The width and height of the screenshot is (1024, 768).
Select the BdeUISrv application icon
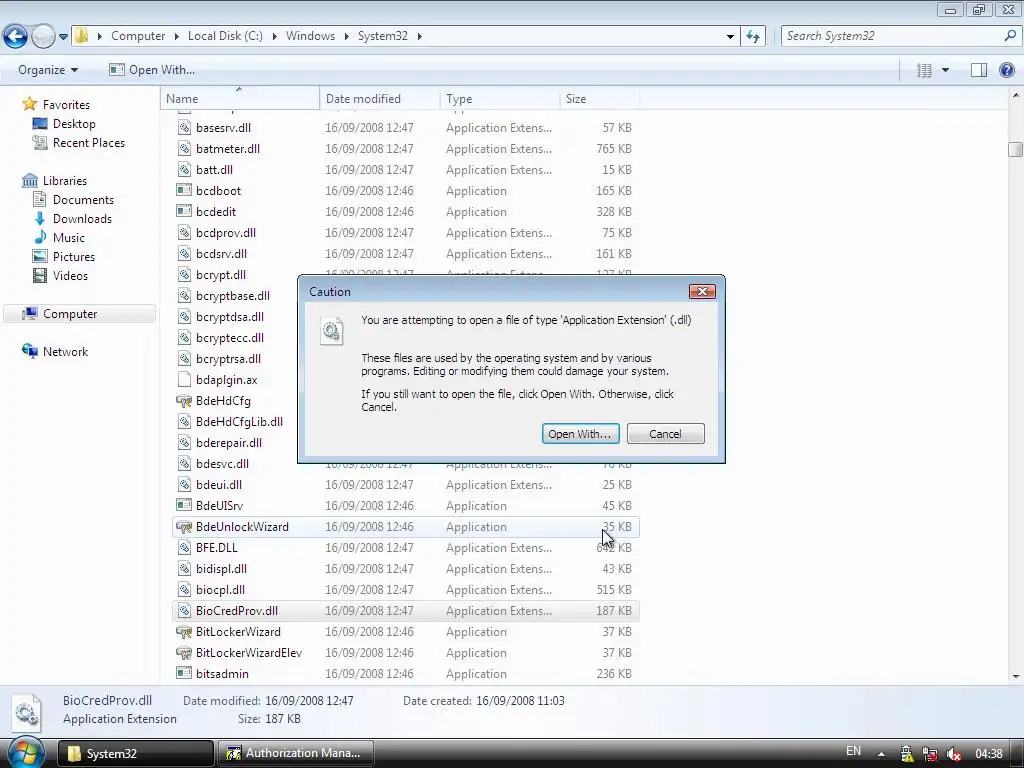[x=184, y=505]
